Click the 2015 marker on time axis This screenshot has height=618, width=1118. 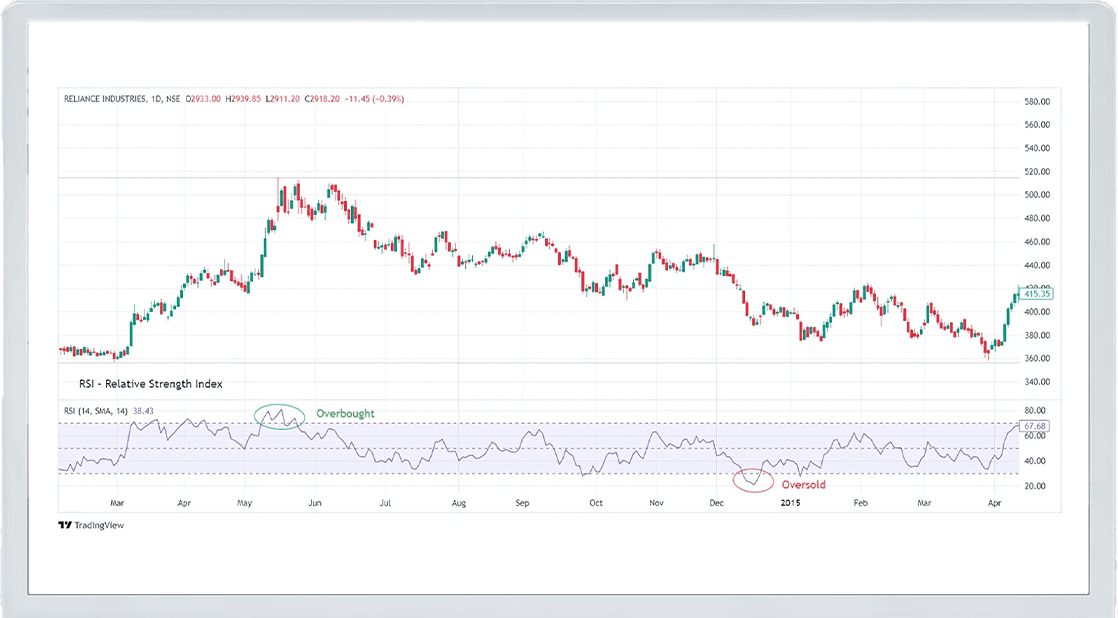(x=792, y=503)
